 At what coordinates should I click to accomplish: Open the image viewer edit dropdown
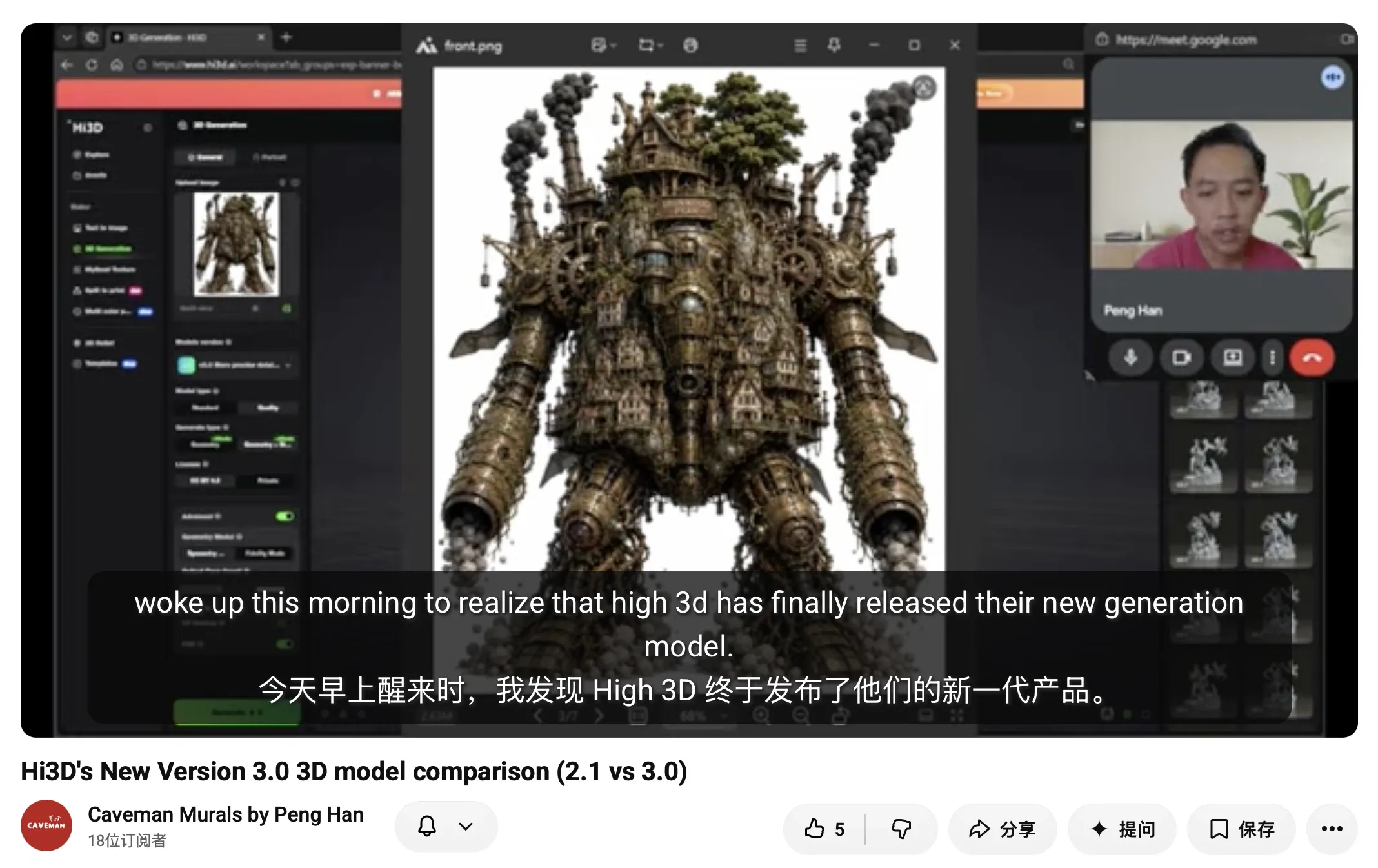coord(604,45)
